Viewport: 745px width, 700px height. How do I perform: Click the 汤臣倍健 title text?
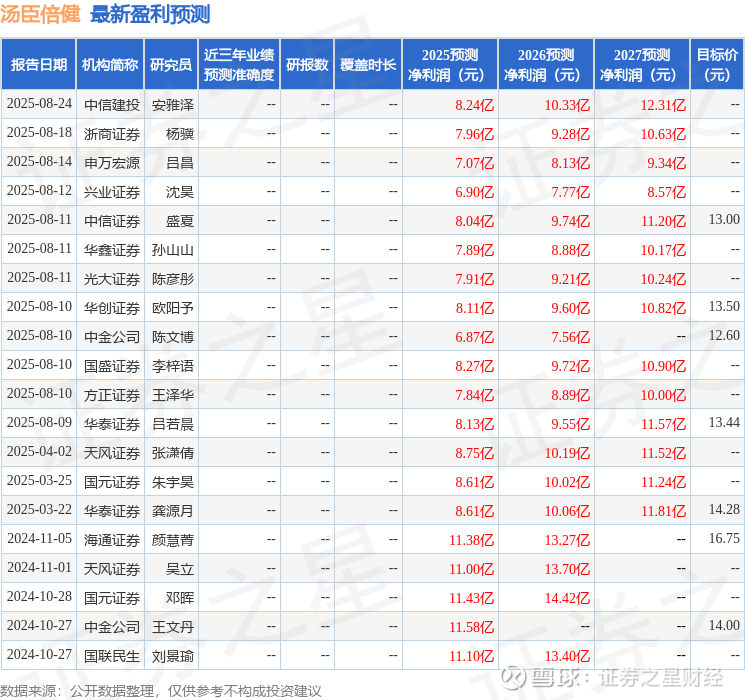pyautogui.click(x=41, y=14)
